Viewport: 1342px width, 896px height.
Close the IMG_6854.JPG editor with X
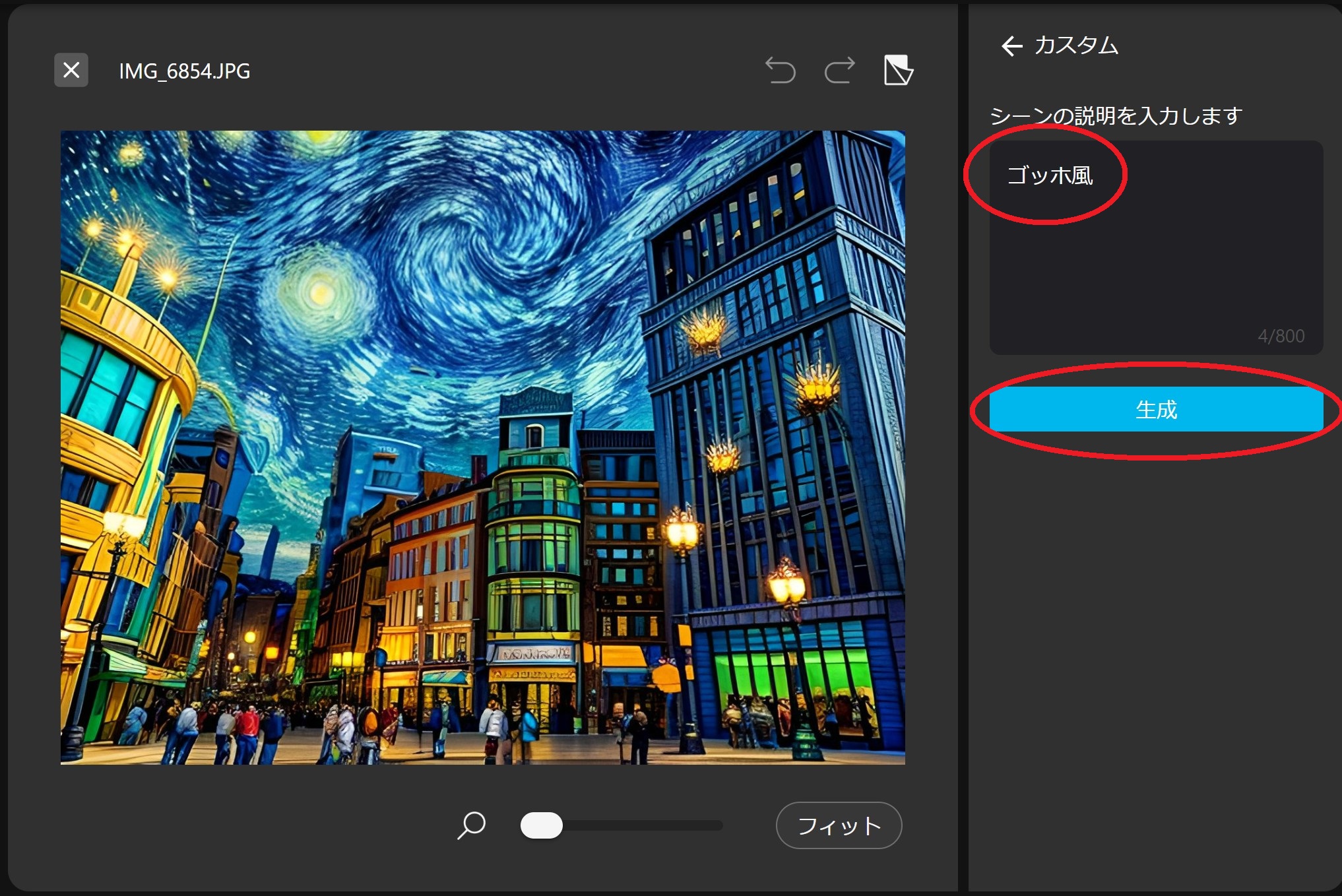(x=71, y=70)
